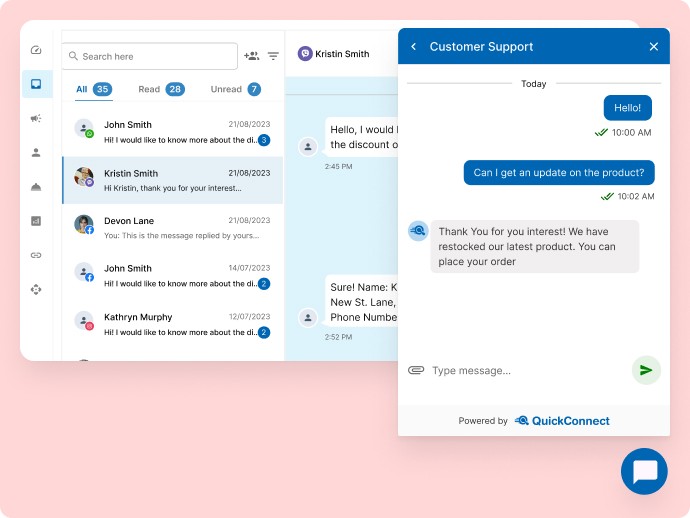Click the badge count 28 on Read
This screenshot has width=690, height=518.
pyautogui.click(x=175, y=89)
